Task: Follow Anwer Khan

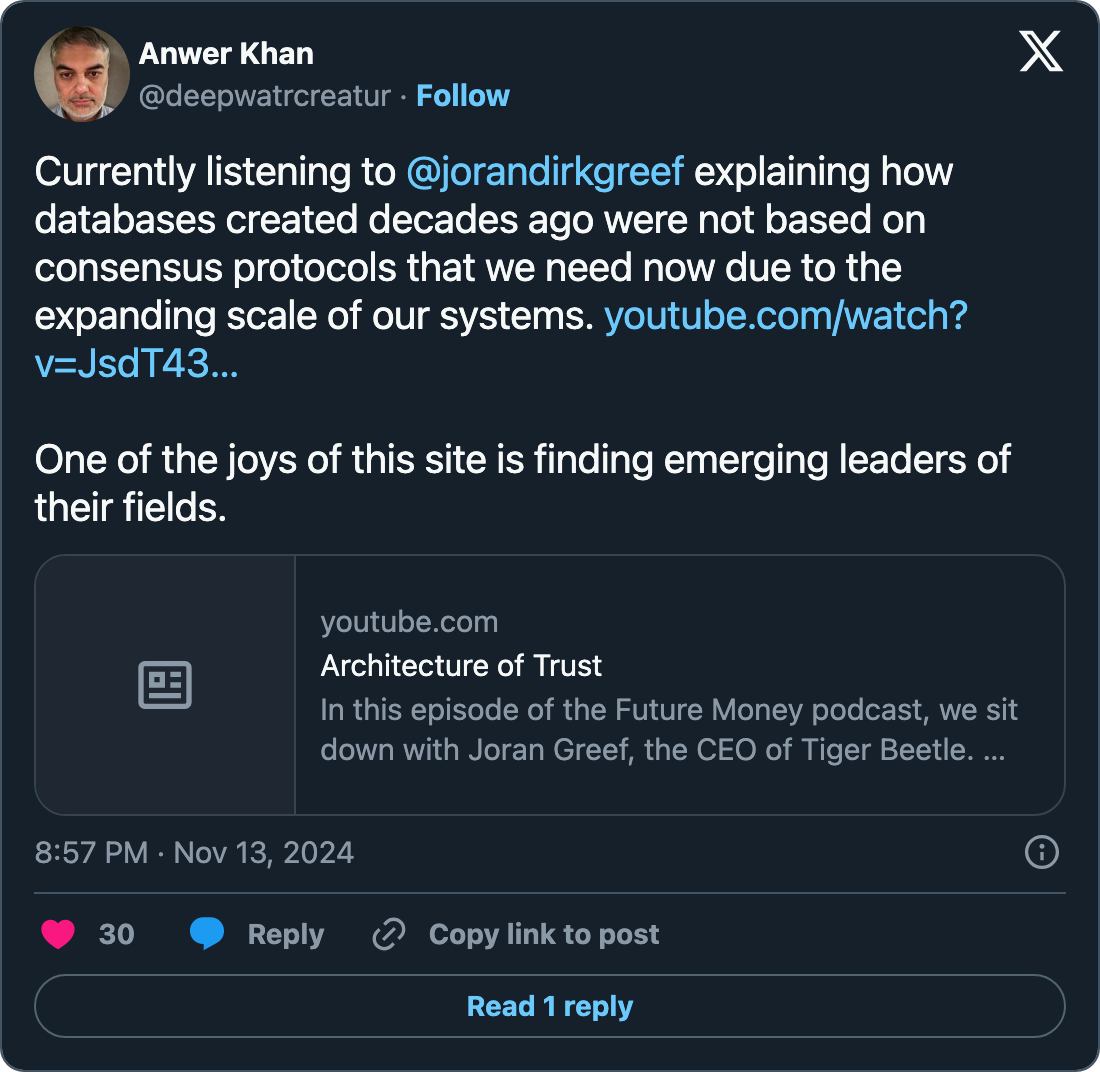Action: point(463,96)
